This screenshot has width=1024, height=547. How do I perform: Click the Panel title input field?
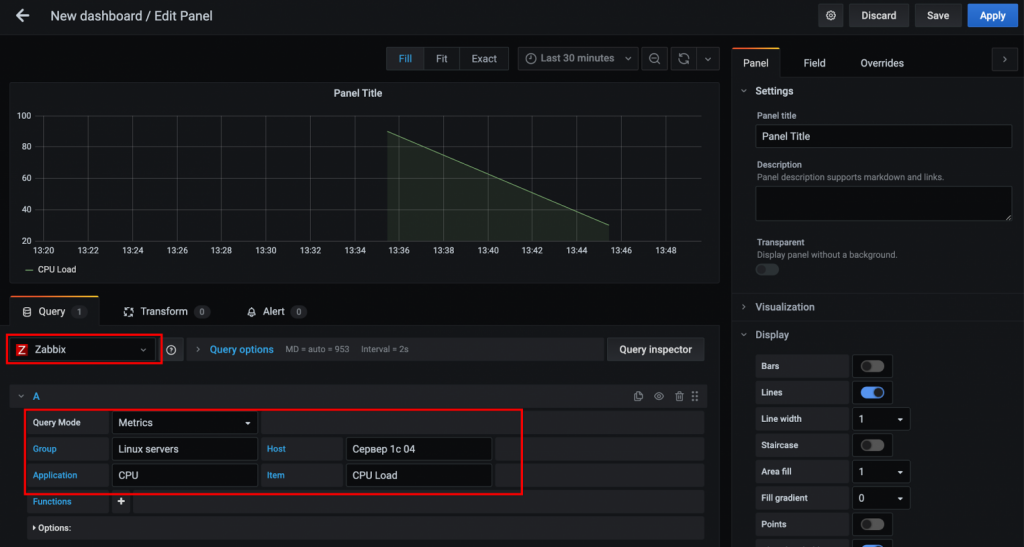(x=883, y=136)
